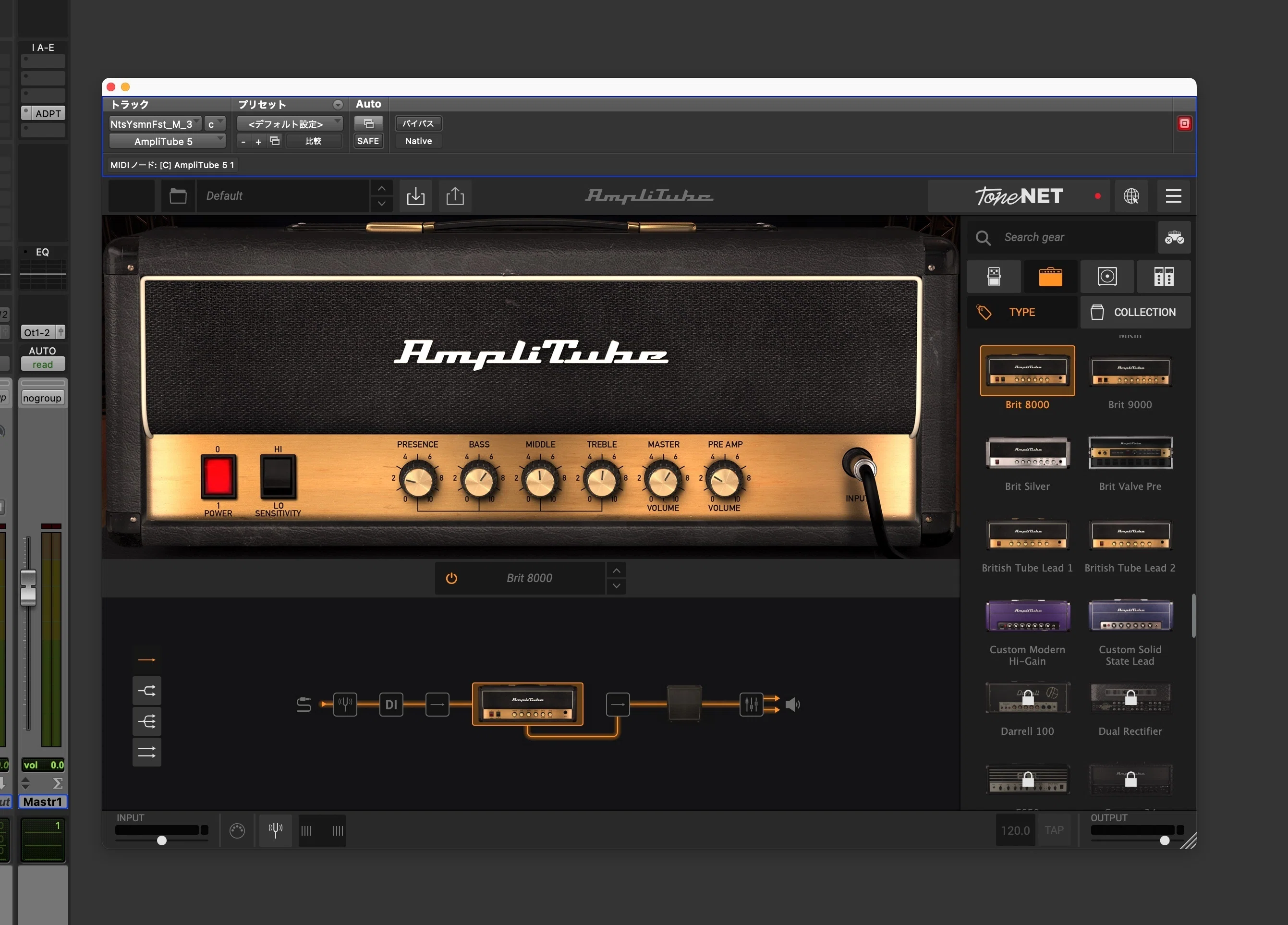Image resolution: width=1288 pixels, height=925 pixels.
Task: Click the TAP tempo button
Action: point(1054,830)
